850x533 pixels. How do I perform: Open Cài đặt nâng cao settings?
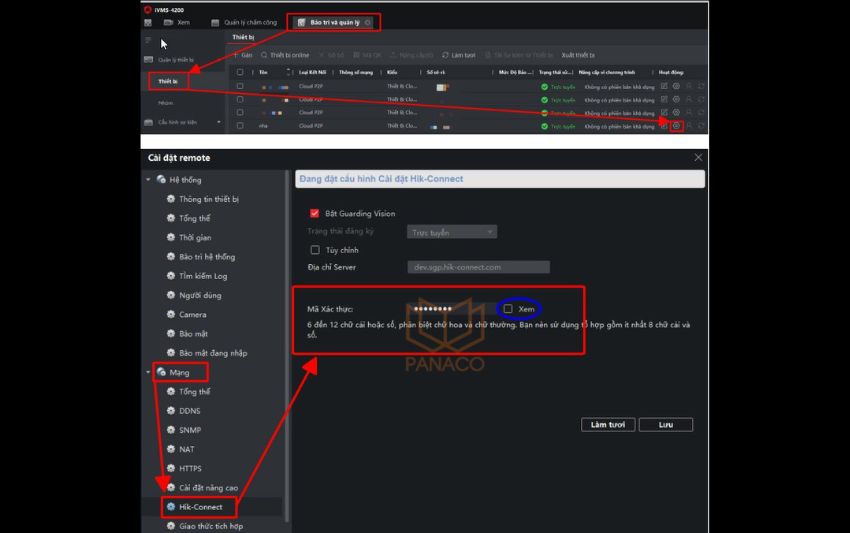point(202,487)
